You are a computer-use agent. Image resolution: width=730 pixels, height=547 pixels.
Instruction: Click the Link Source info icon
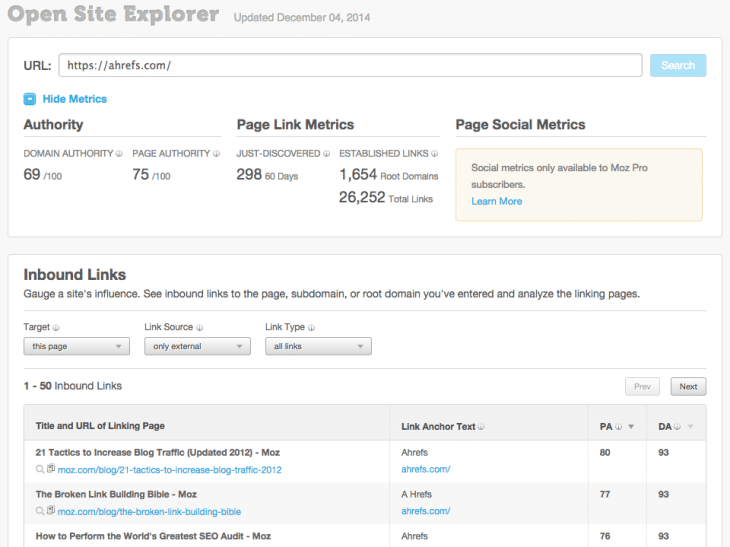(x=199, y=327)
